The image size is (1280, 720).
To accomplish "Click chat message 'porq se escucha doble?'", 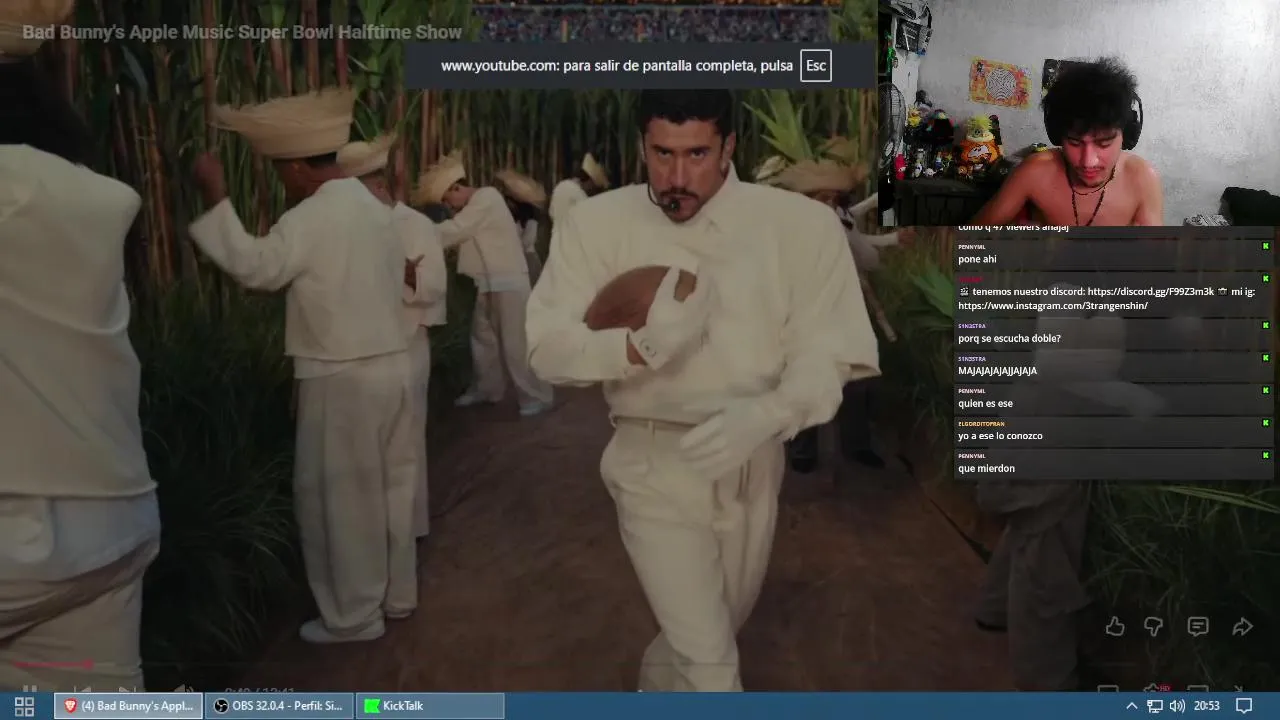I will (1009, 339).
